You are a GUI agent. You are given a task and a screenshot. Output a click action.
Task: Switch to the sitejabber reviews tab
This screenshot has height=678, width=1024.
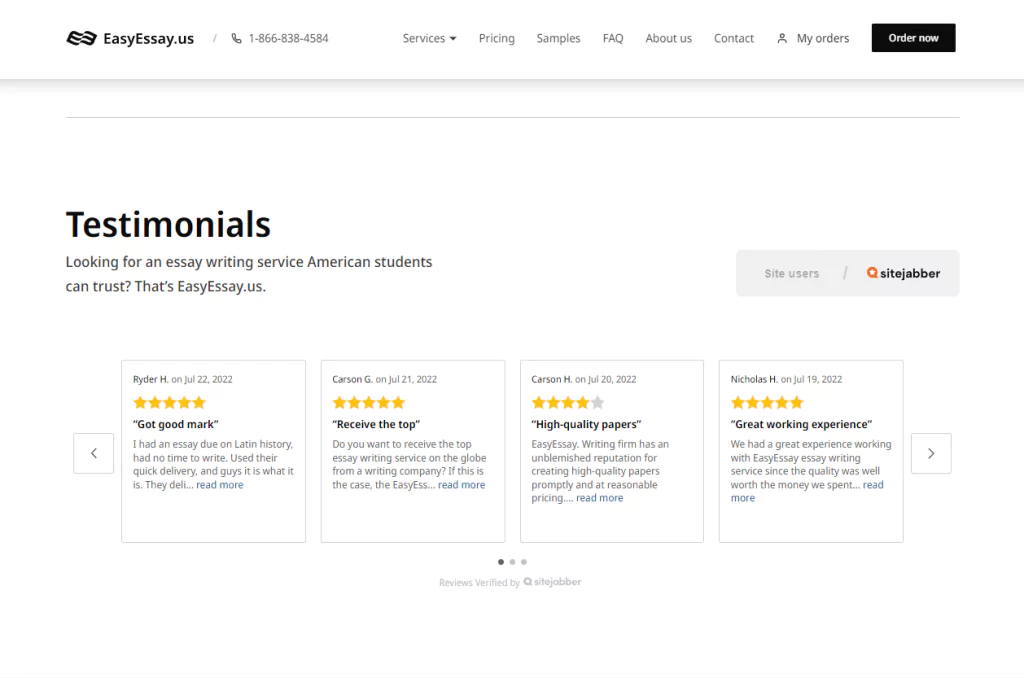tap(903, 273)
